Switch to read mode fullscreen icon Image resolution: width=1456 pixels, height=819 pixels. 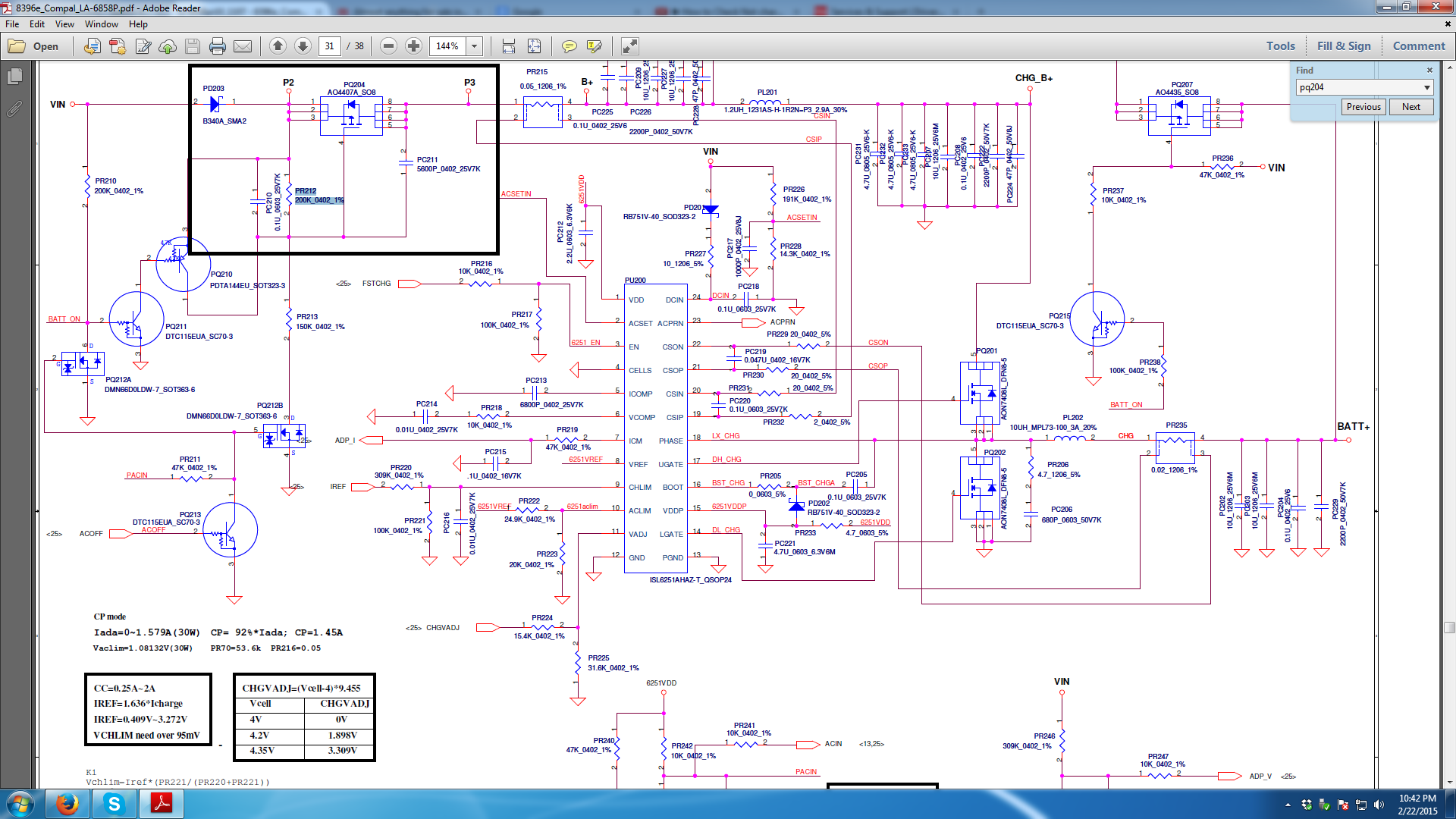pos(629,46)
